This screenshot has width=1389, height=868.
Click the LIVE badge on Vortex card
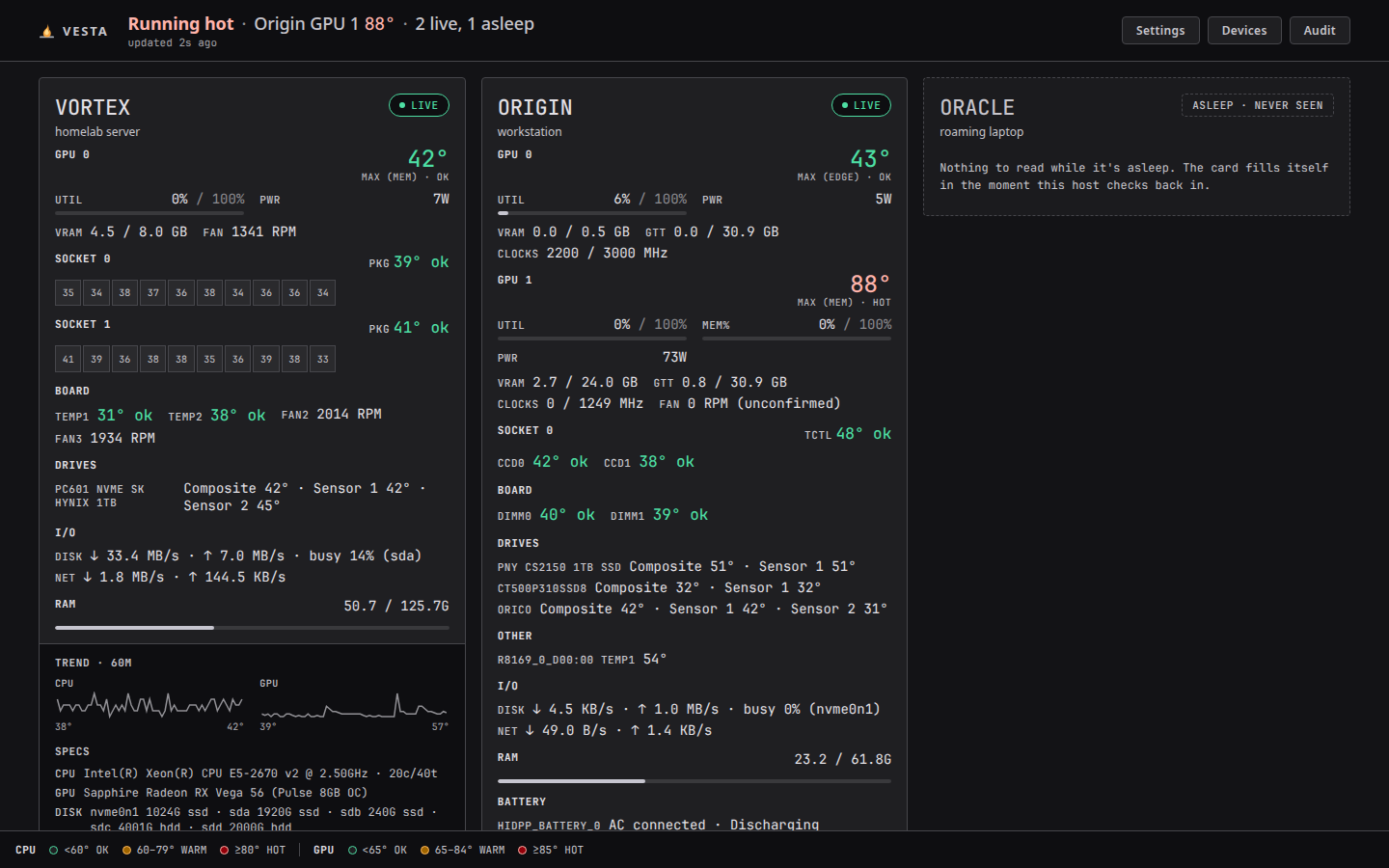point(419,105)
